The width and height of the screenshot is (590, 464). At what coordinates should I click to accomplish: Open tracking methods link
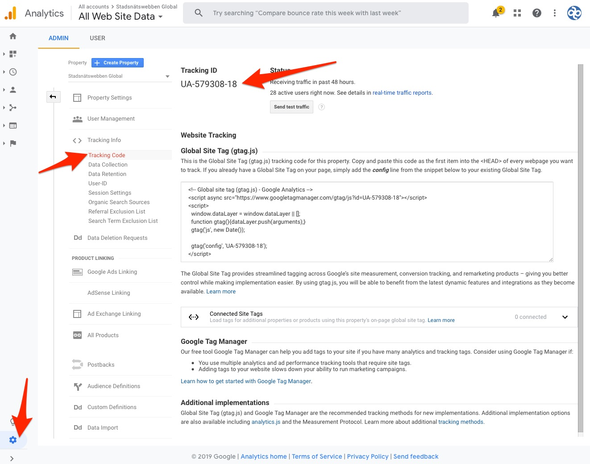(x=461, y=422)
